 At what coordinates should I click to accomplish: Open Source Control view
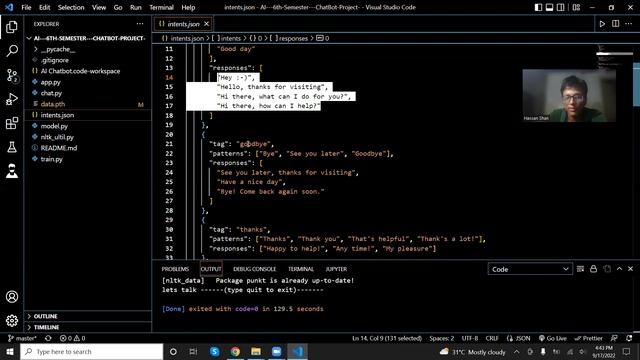(12, 75)
